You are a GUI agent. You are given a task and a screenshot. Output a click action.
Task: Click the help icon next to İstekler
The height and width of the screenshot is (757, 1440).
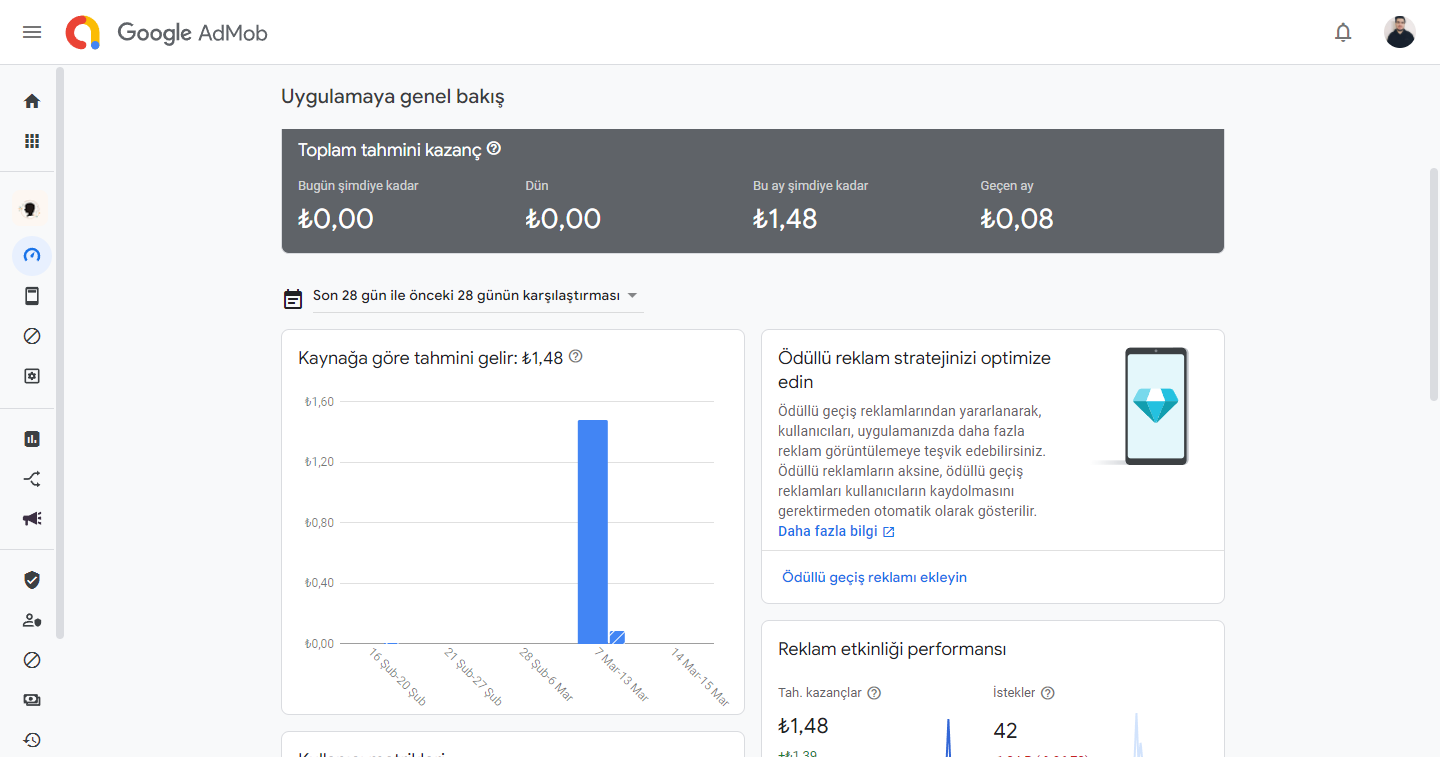[x=1048, y=693]
